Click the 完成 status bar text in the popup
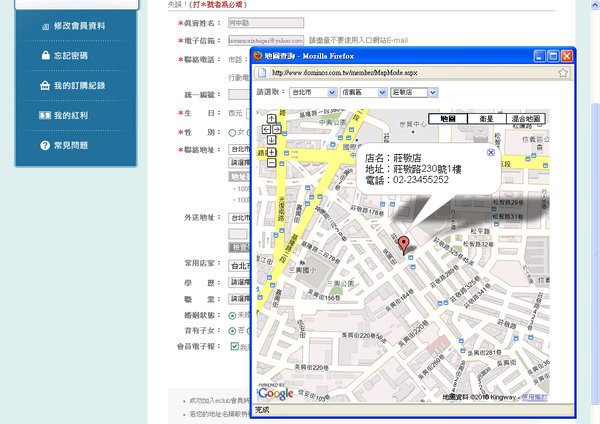 pyautogui.click(x=262, y=410)
